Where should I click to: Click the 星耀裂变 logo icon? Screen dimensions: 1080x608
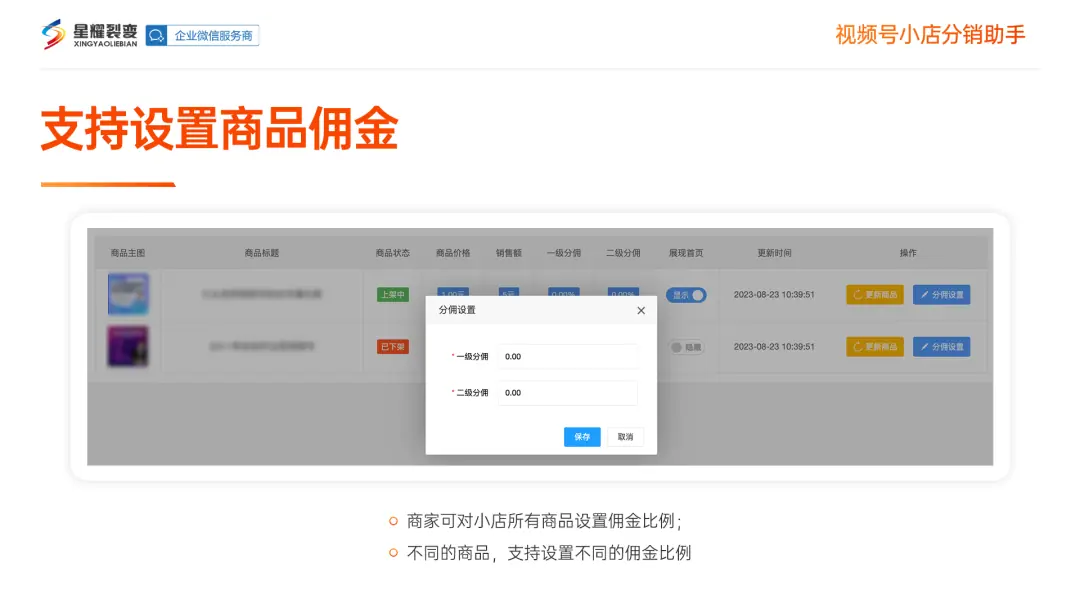53,34
